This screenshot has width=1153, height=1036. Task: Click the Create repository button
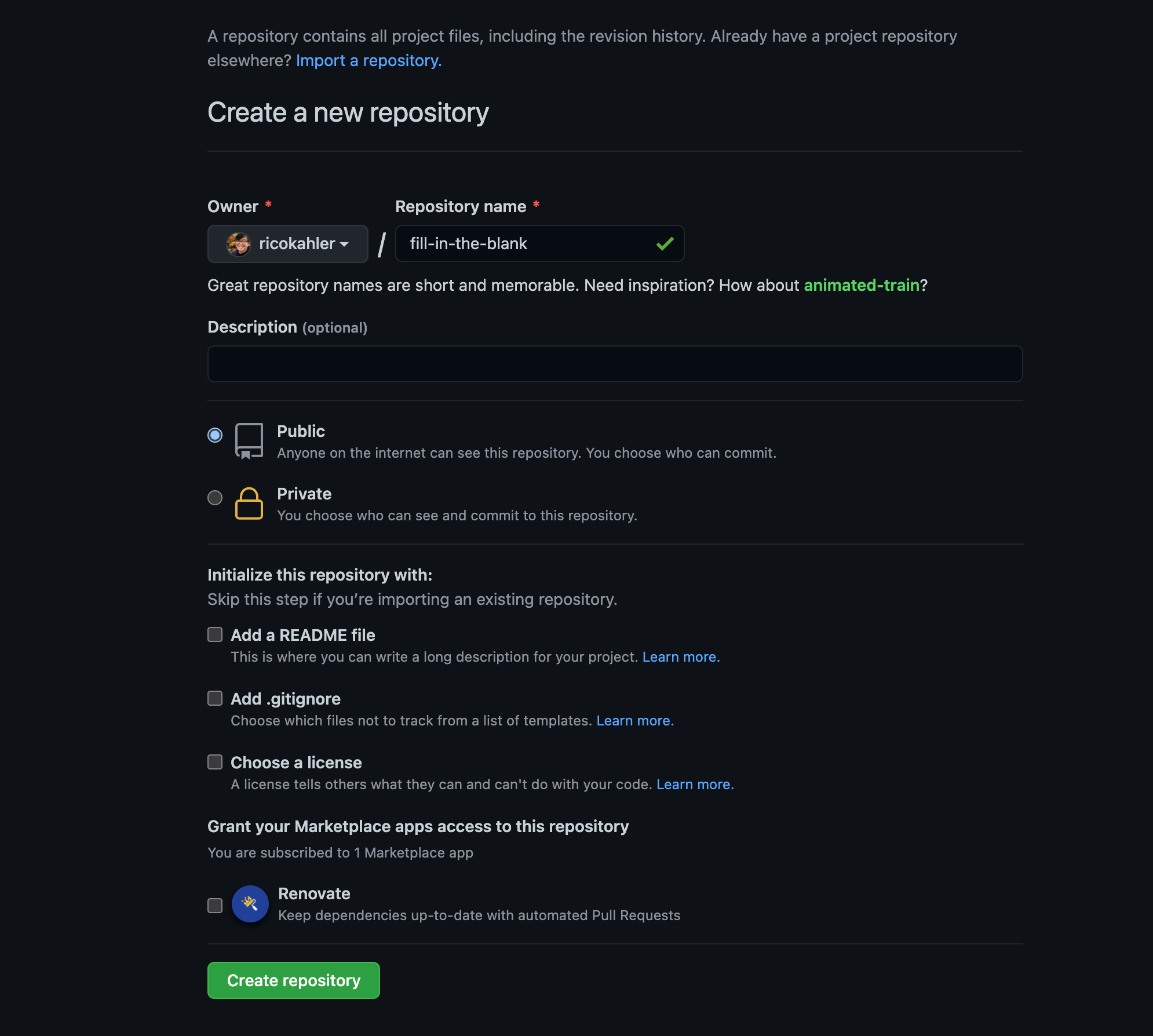293,980
